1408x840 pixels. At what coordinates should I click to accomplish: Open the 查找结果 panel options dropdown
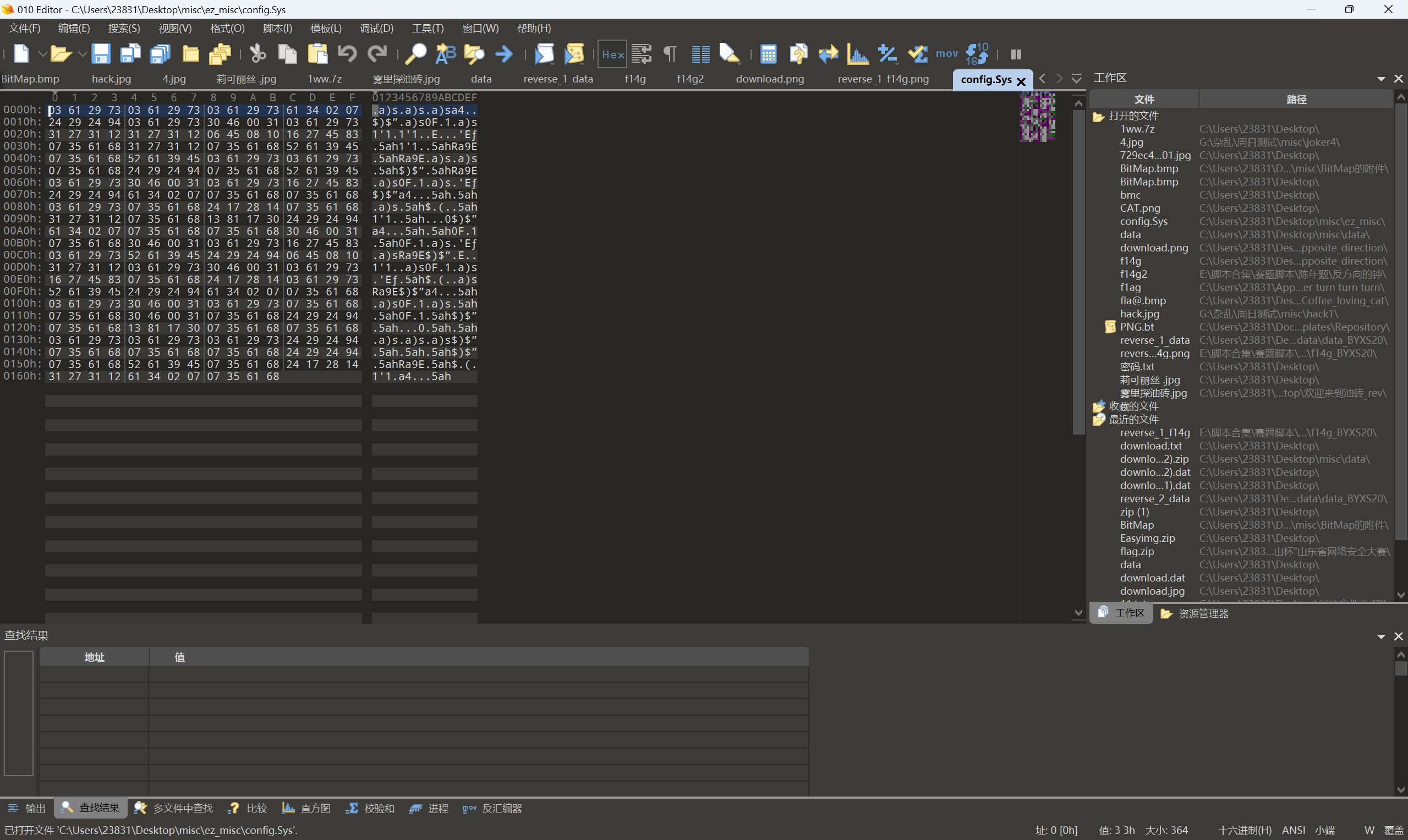(x=1381, y=637)
